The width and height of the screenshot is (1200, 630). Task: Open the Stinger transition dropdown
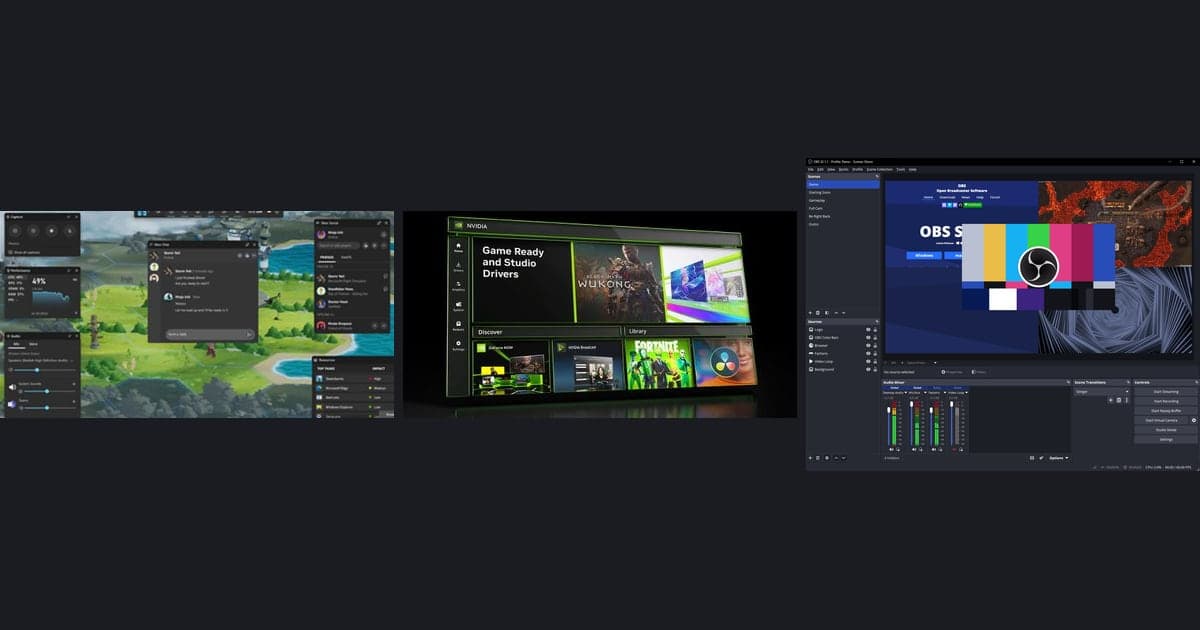click(x=1102, y=391)
